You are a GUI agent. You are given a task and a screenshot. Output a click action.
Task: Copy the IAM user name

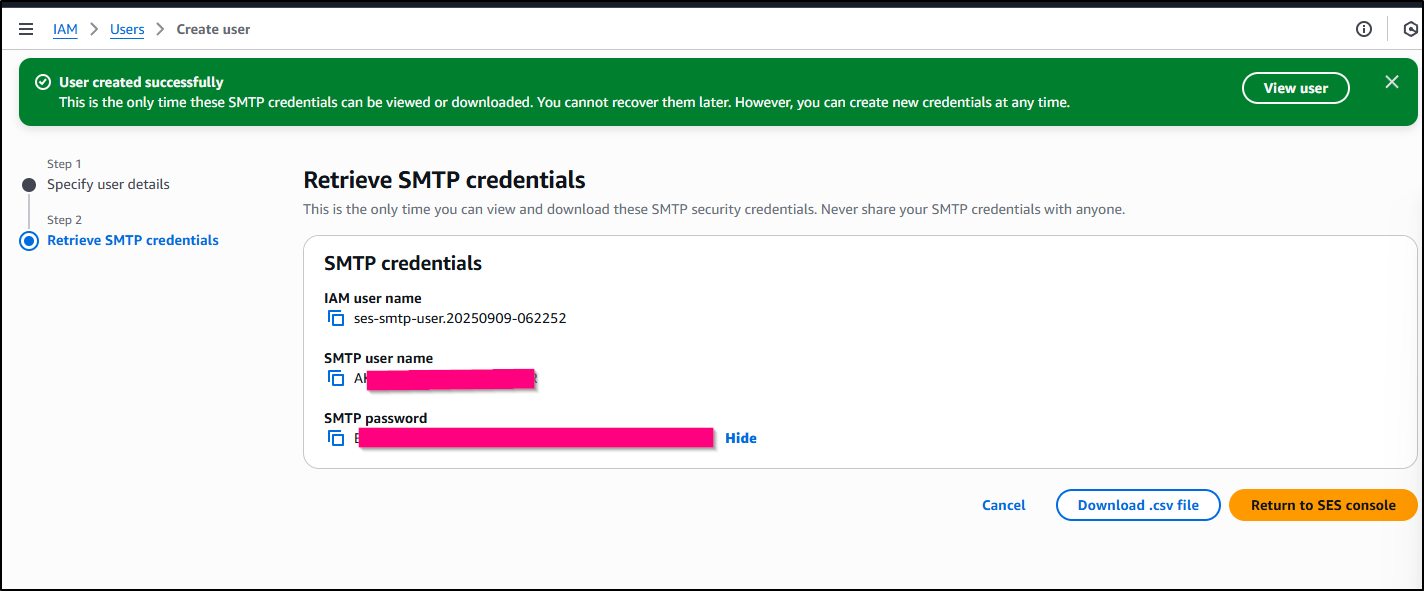pos(336,319)
